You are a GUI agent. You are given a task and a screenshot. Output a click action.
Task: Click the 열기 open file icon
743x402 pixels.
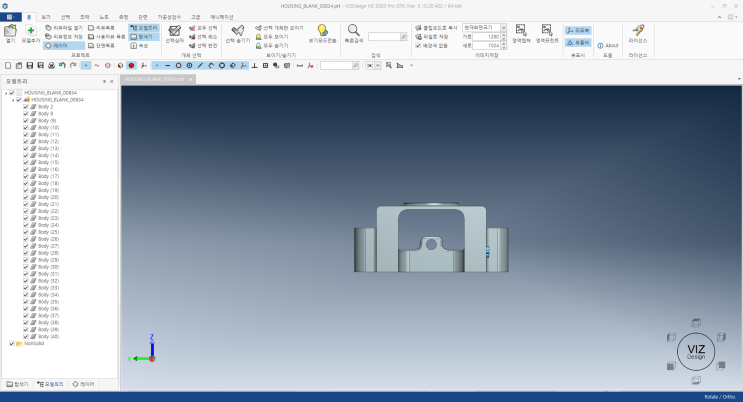10,31
